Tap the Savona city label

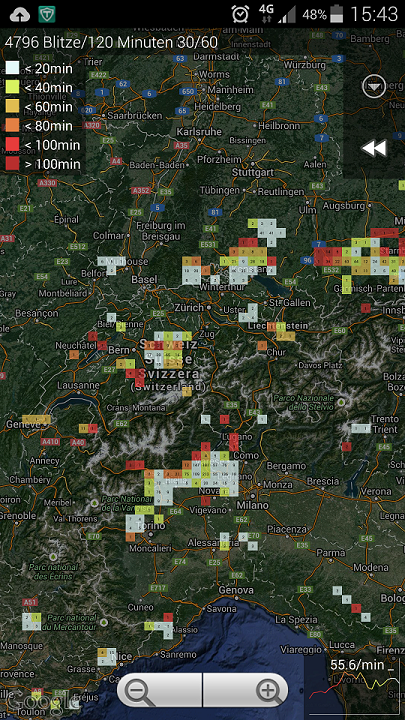[221, 609]
